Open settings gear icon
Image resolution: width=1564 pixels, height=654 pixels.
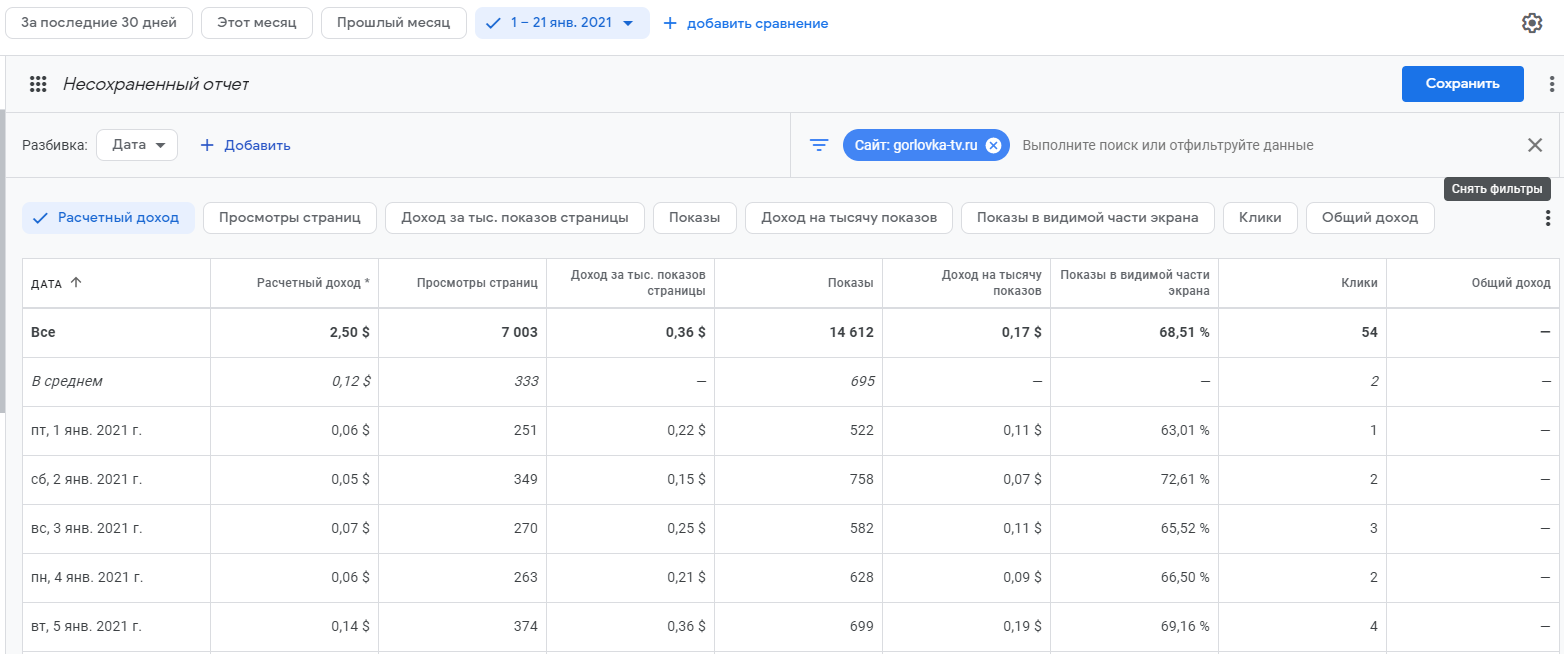point(1532,23)
